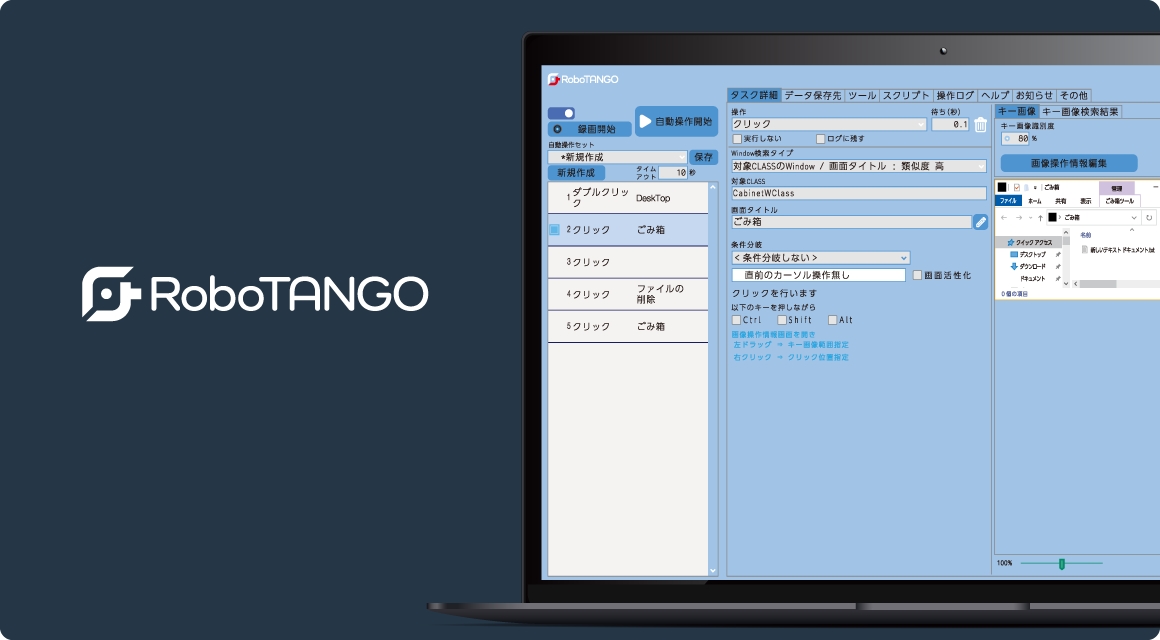Open the 自動操作セット dropdown showing *新規作成
Screen dimensions: 1160x640
(x=618, y=157)
